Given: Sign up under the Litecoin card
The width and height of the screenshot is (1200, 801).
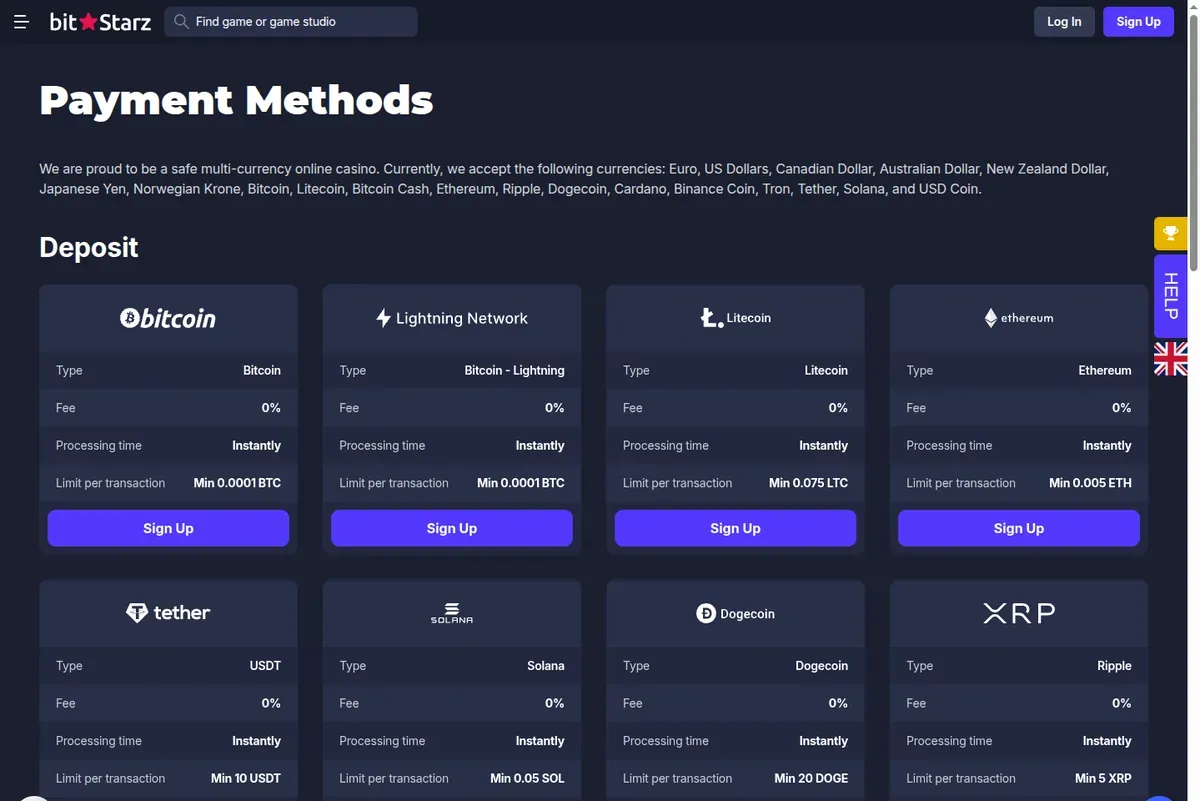Looking at the screenshot, I should (735, 528).
